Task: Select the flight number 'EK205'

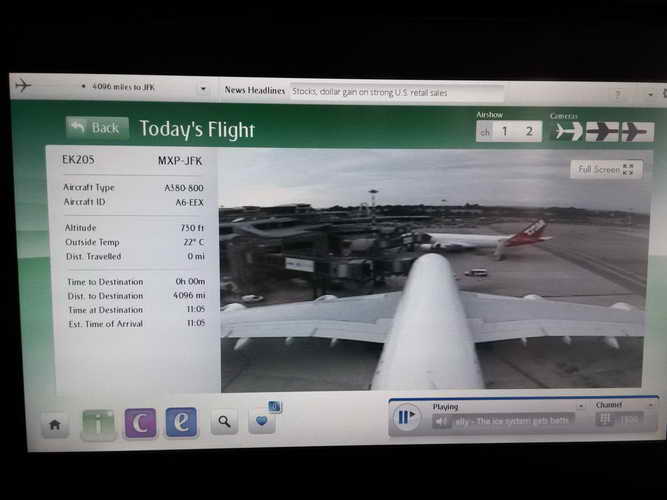Action: pyautogui.click(x=78, y=160)
